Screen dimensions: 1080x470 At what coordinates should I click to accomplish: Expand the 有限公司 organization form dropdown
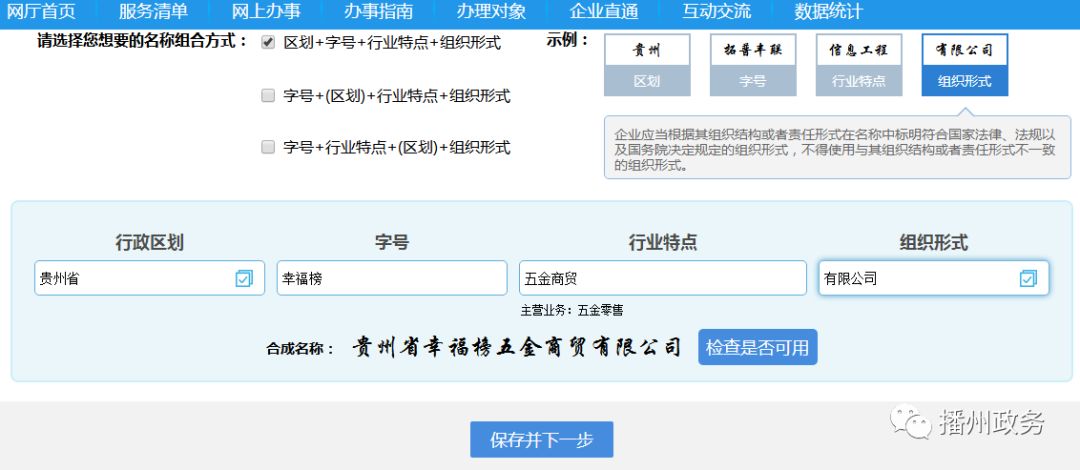point(915,279)
